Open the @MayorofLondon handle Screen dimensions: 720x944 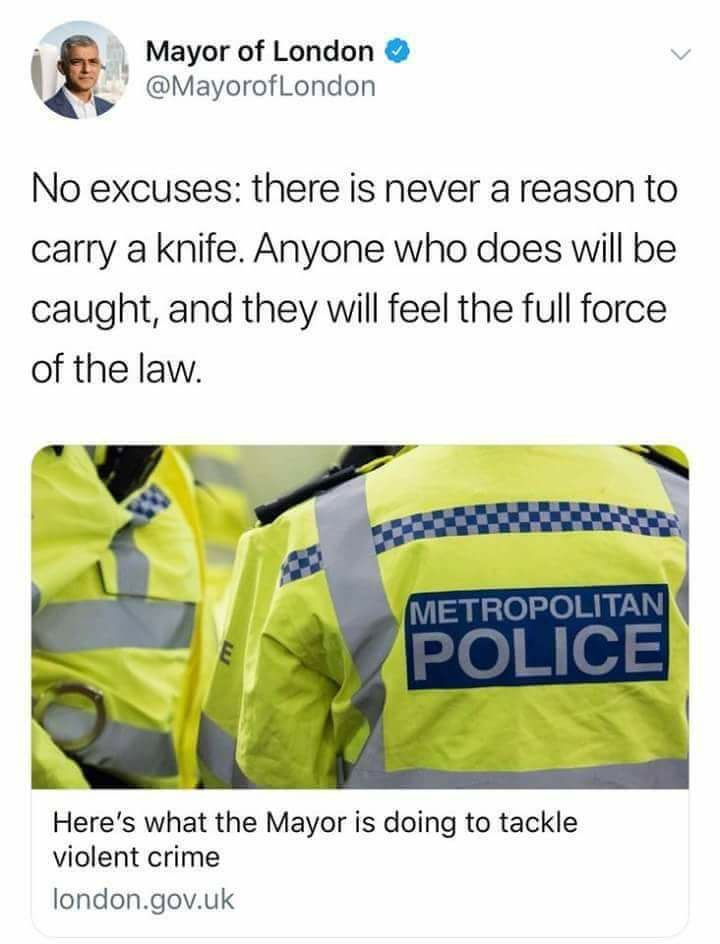[x=260, y=85]
